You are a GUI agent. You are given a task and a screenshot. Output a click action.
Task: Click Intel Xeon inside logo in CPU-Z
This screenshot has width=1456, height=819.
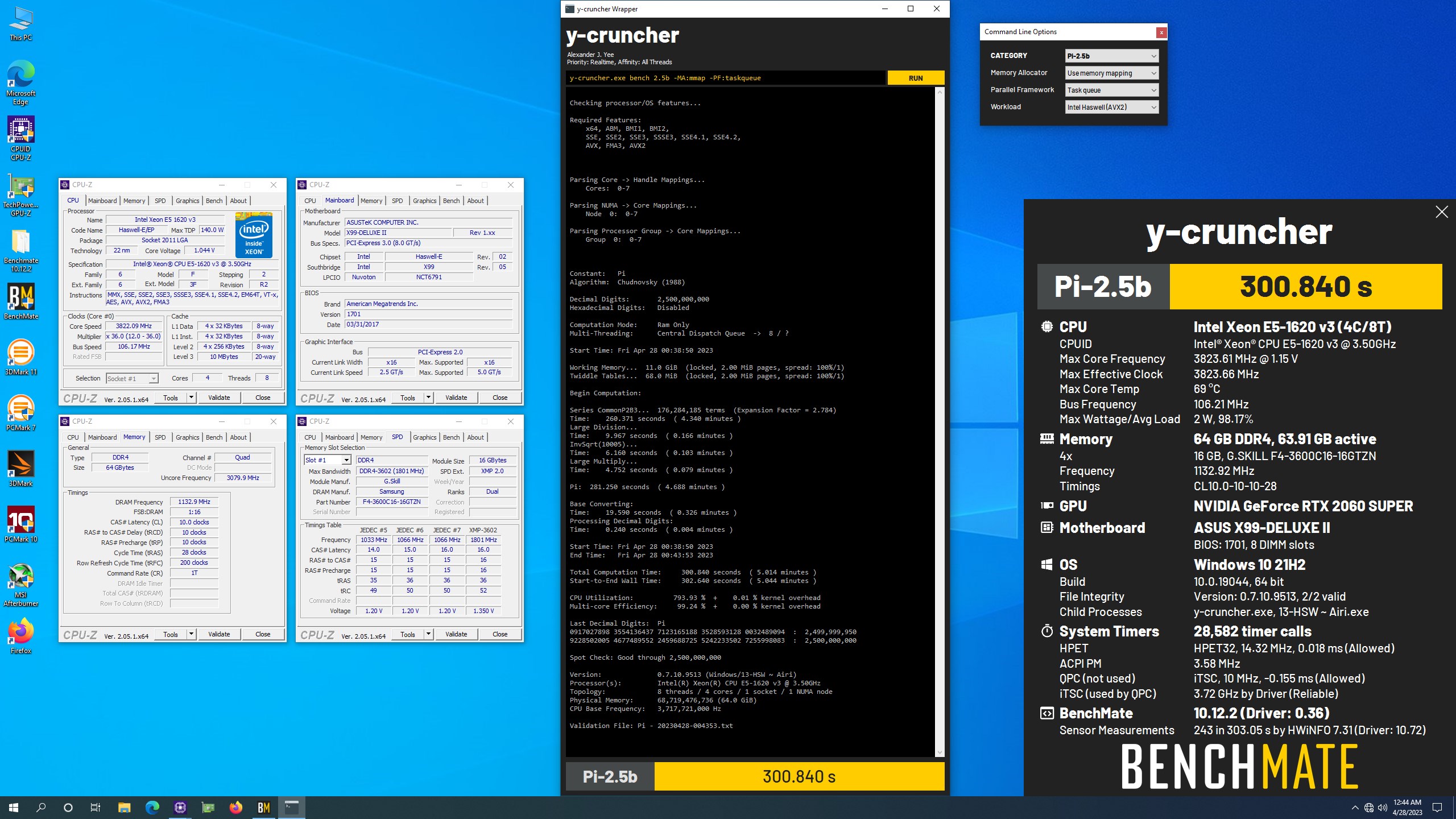254,235
